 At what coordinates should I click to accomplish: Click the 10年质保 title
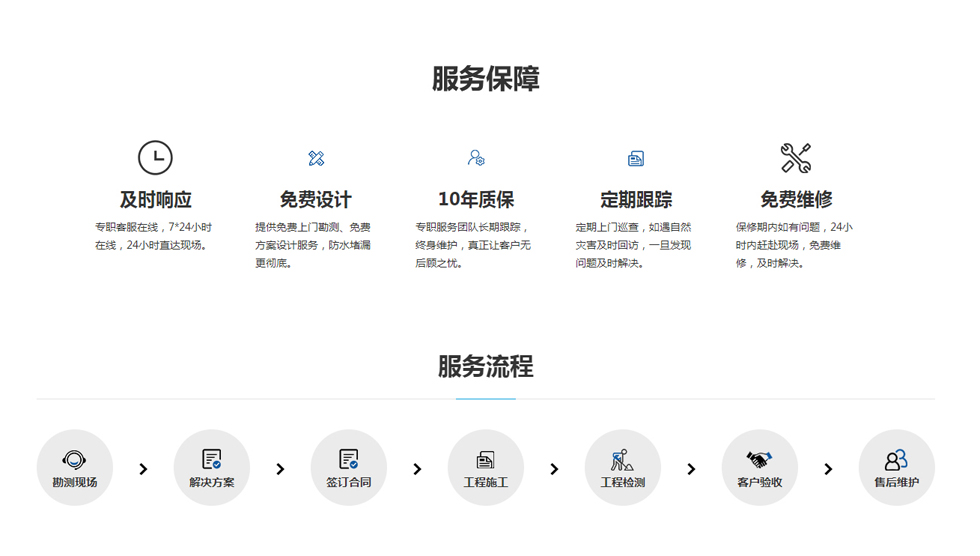(x=476, y=200)
